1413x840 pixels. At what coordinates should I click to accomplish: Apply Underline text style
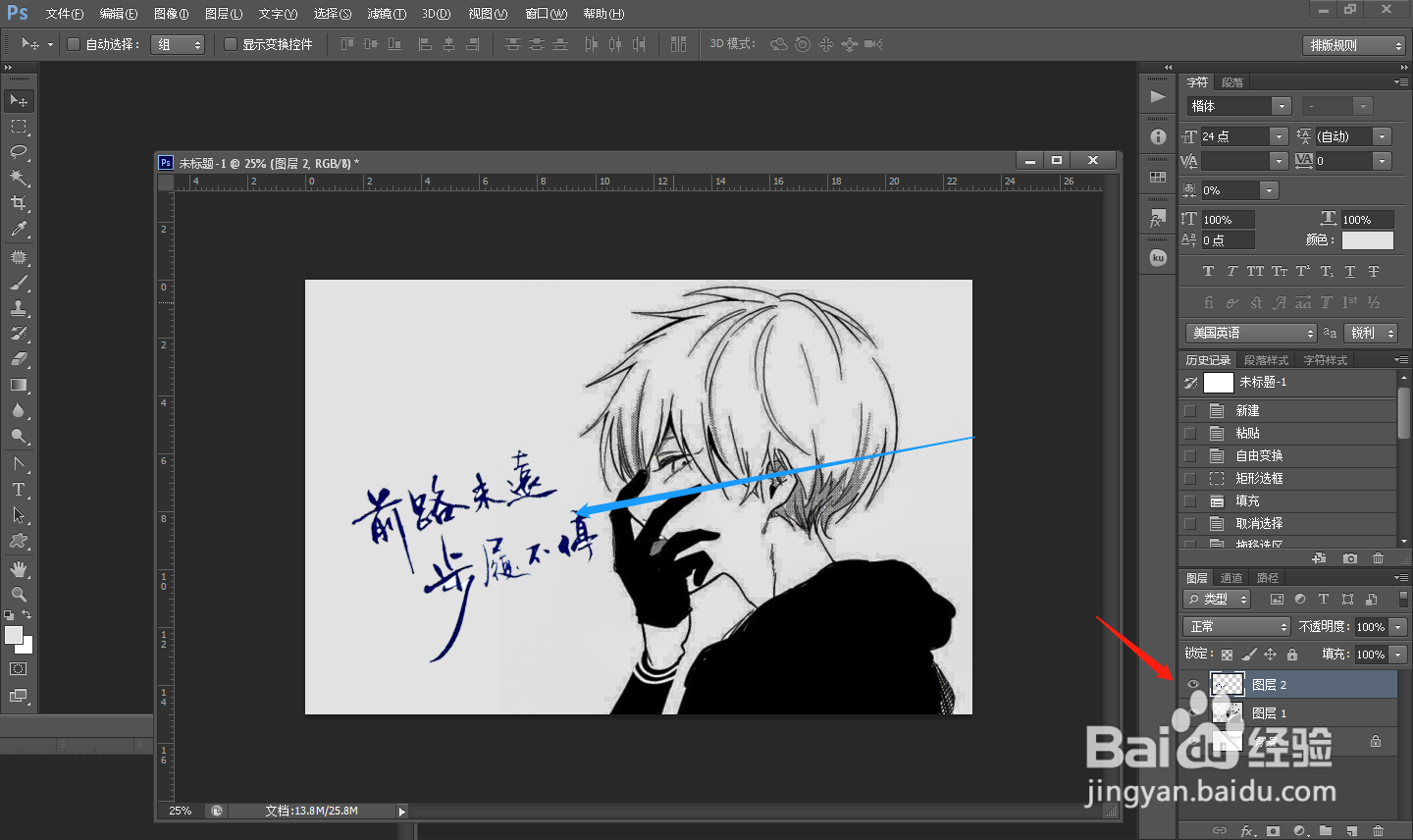1350,272
